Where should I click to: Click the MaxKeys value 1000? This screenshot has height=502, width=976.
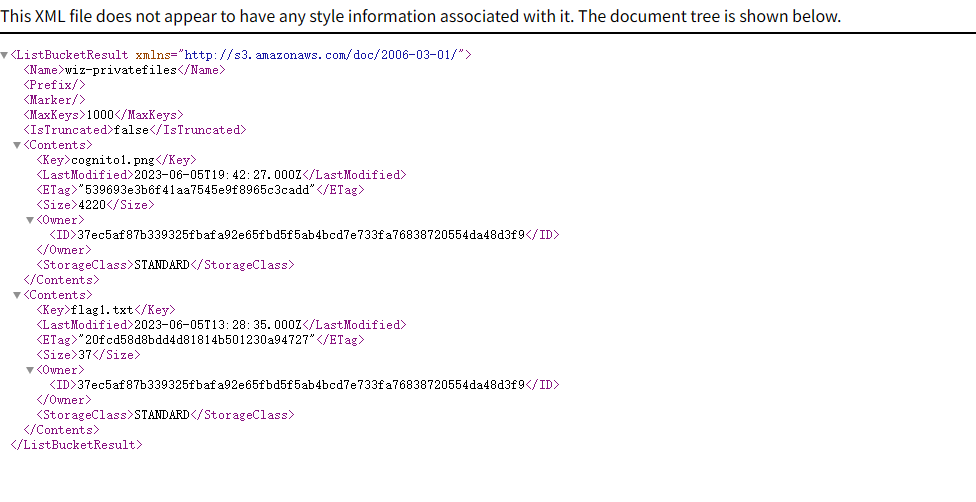[x=100, y=115]
